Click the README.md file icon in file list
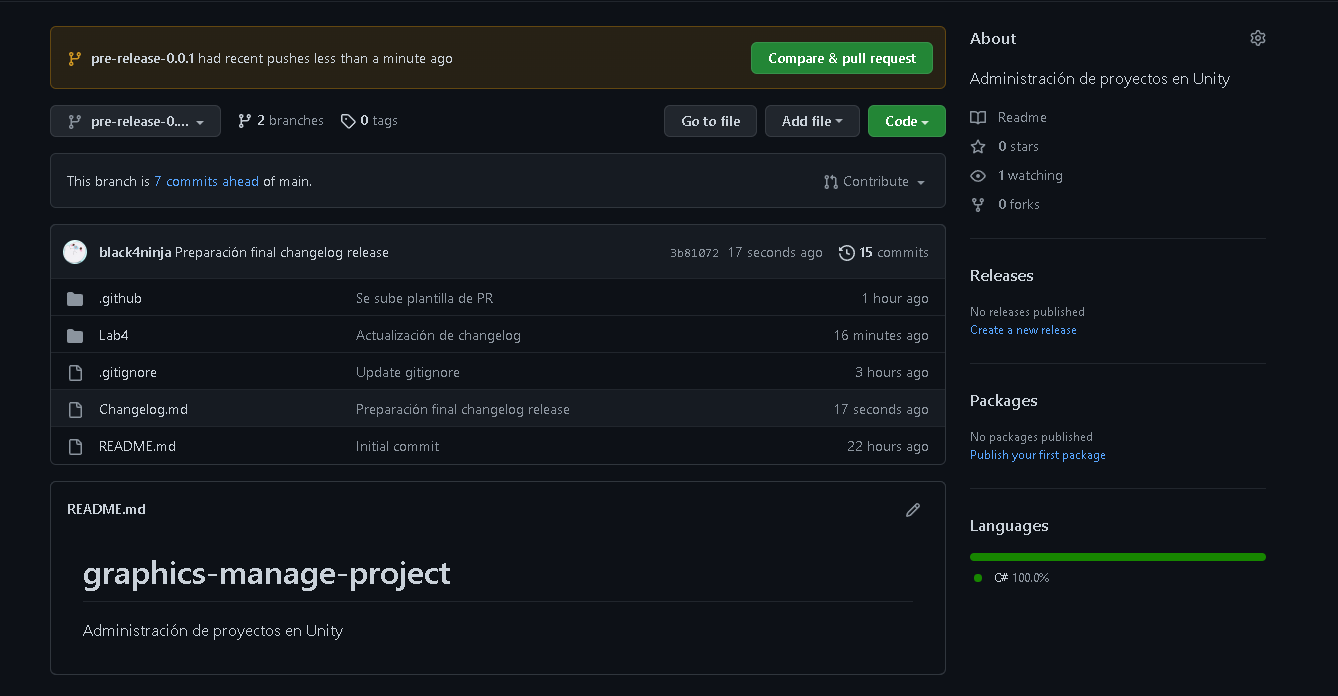The height and width of the screenshot is (696, 1338). click(x=75, y=447)
